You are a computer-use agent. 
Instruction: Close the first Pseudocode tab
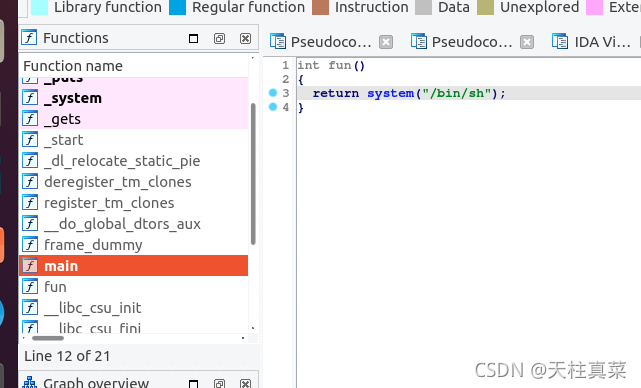tap(386, 42)
